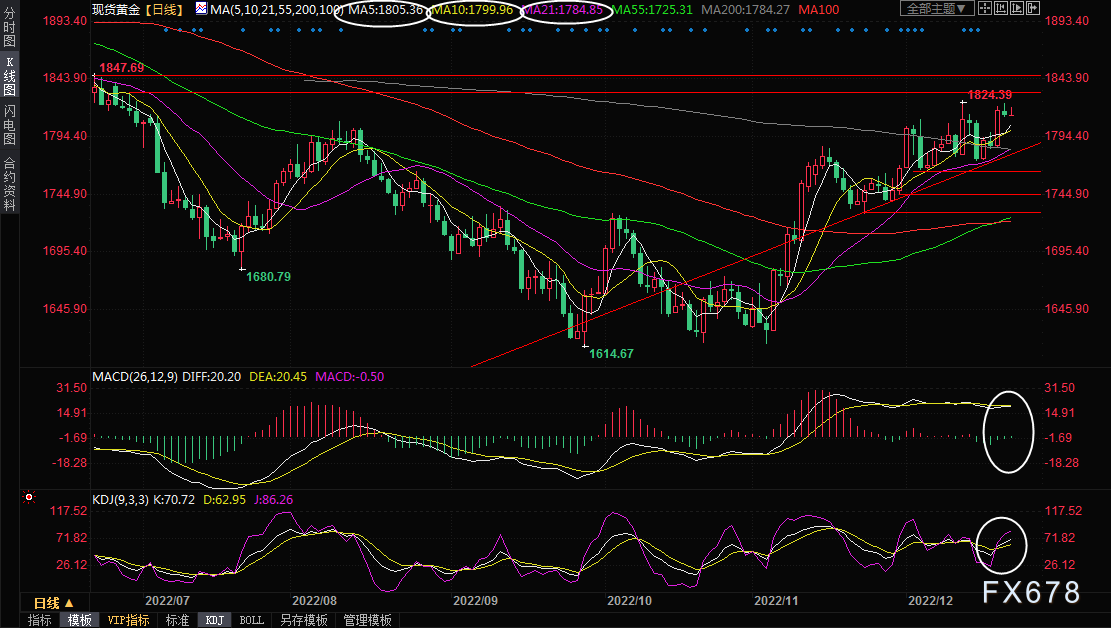
Task: Click 另存模板 to save template
Action: 303,620
